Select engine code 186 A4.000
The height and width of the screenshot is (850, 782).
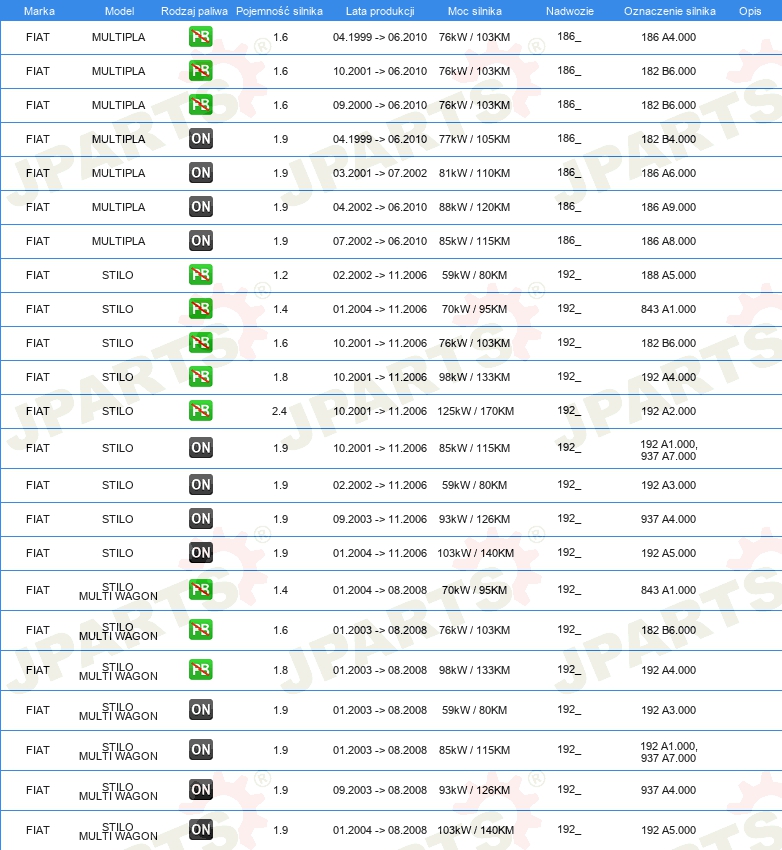(x=668, y=37)
